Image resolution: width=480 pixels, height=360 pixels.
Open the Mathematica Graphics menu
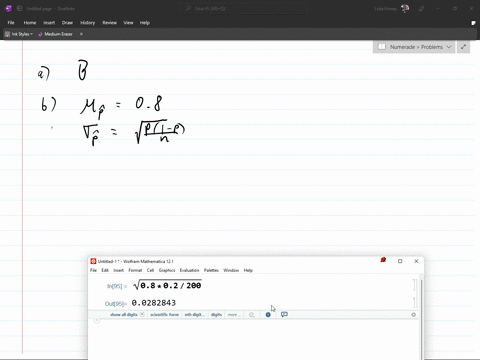tap(167, 270)
